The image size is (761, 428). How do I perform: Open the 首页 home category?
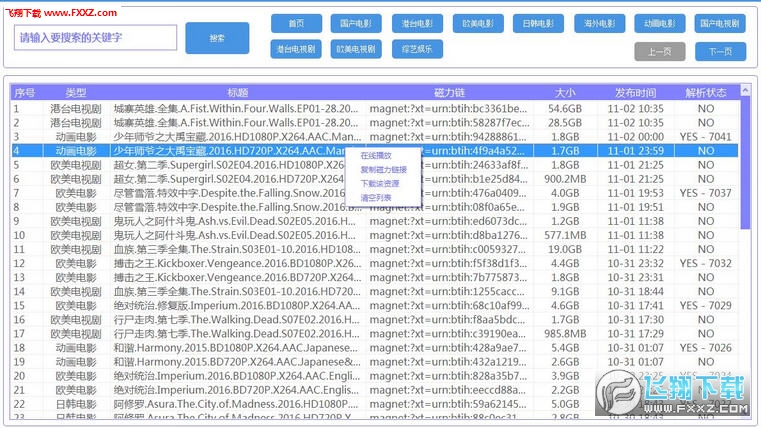(x=296, y=23)
